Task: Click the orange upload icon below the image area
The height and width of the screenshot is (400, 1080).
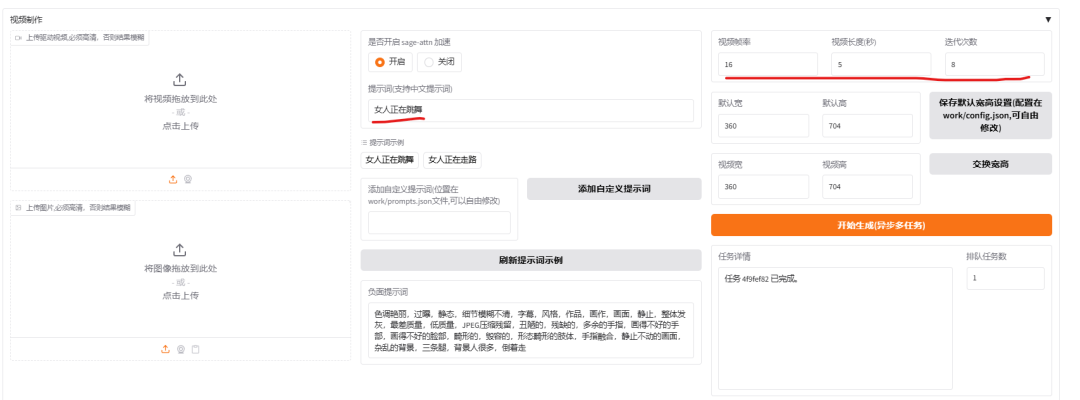Action: click(165, 349)
